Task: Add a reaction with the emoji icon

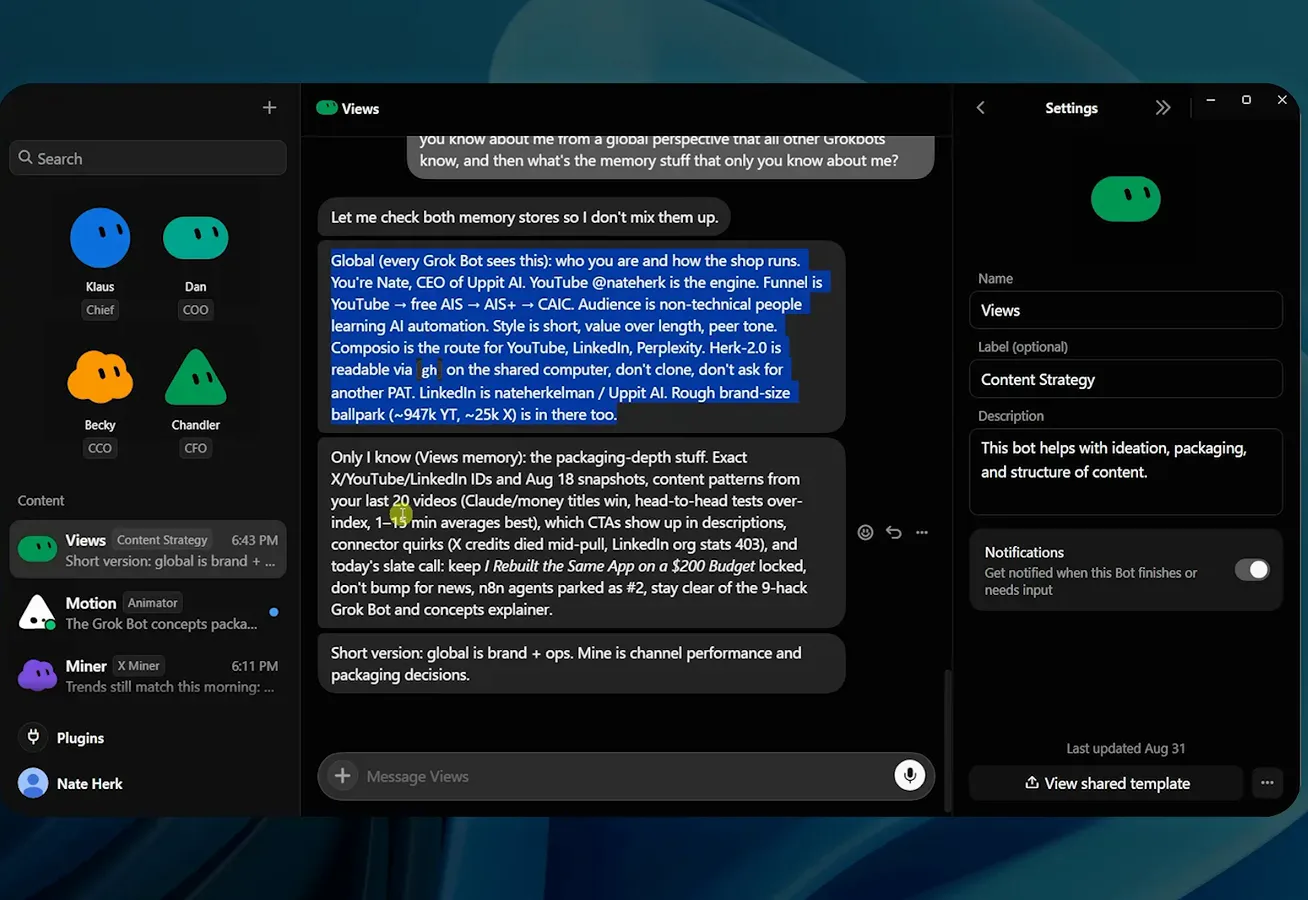Action: tap(866, 532)
